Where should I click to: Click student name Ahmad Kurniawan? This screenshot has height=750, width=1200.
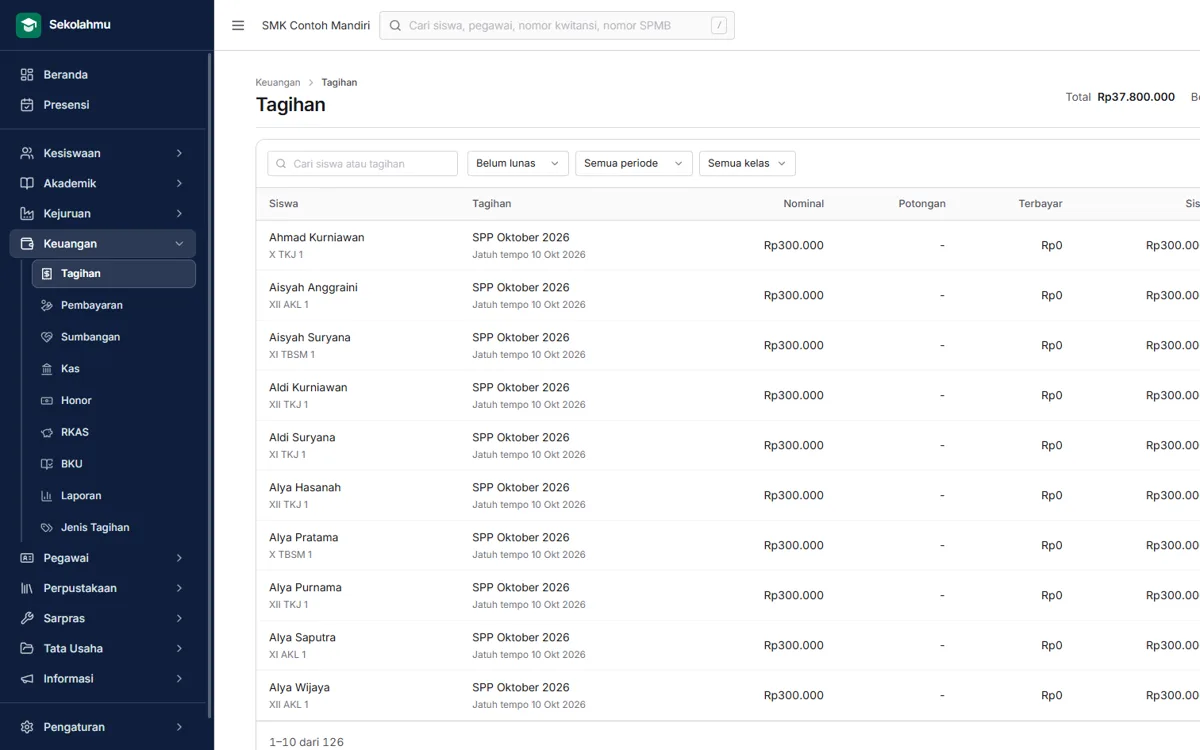pos(317,238)
